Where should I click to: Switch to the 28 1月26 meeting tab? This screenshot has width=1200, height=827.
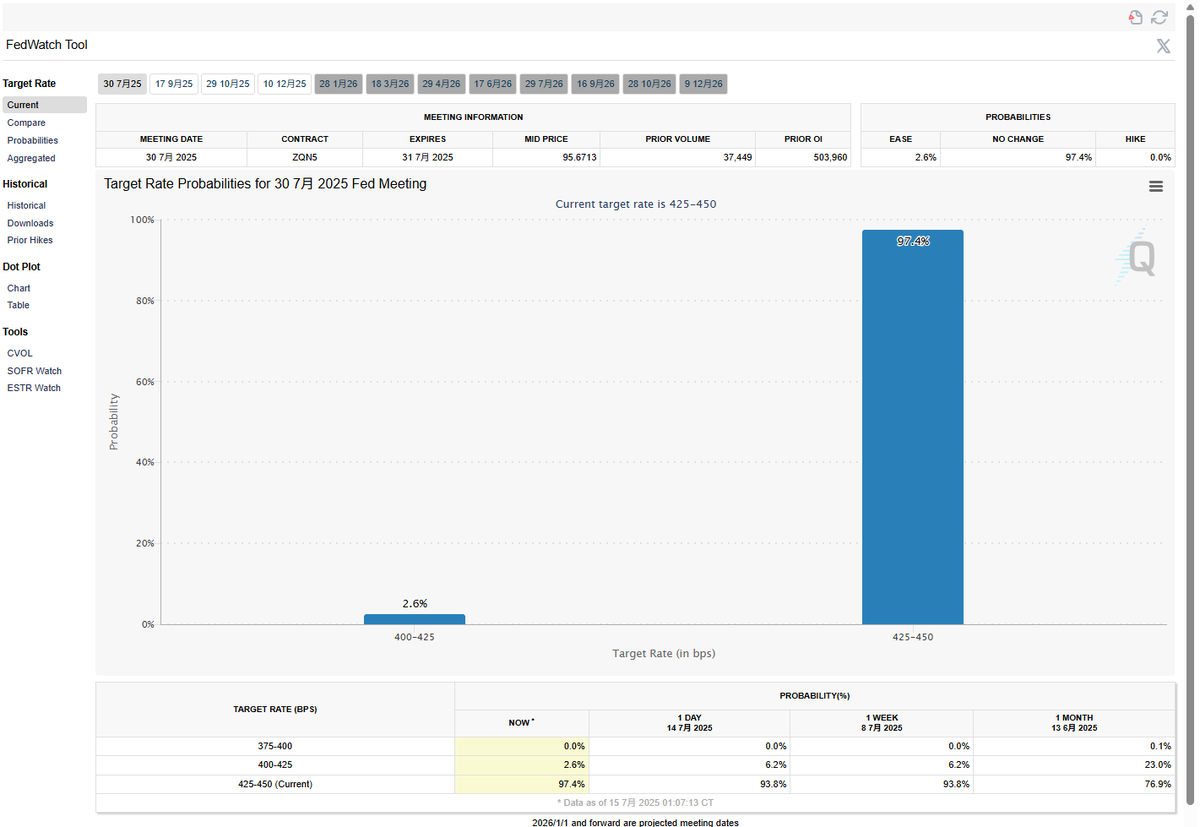coord(339,84)
